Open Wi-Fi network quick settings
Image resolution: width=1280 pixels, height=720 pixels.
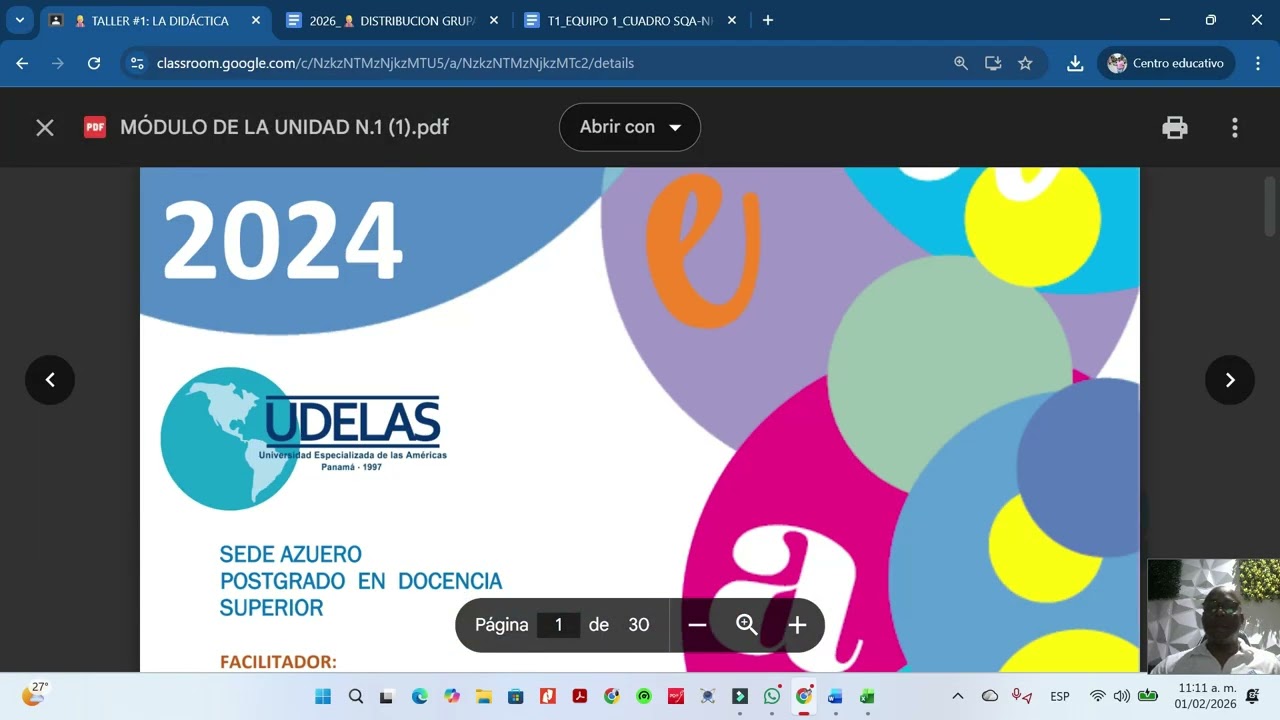[x=1097, y=696]
